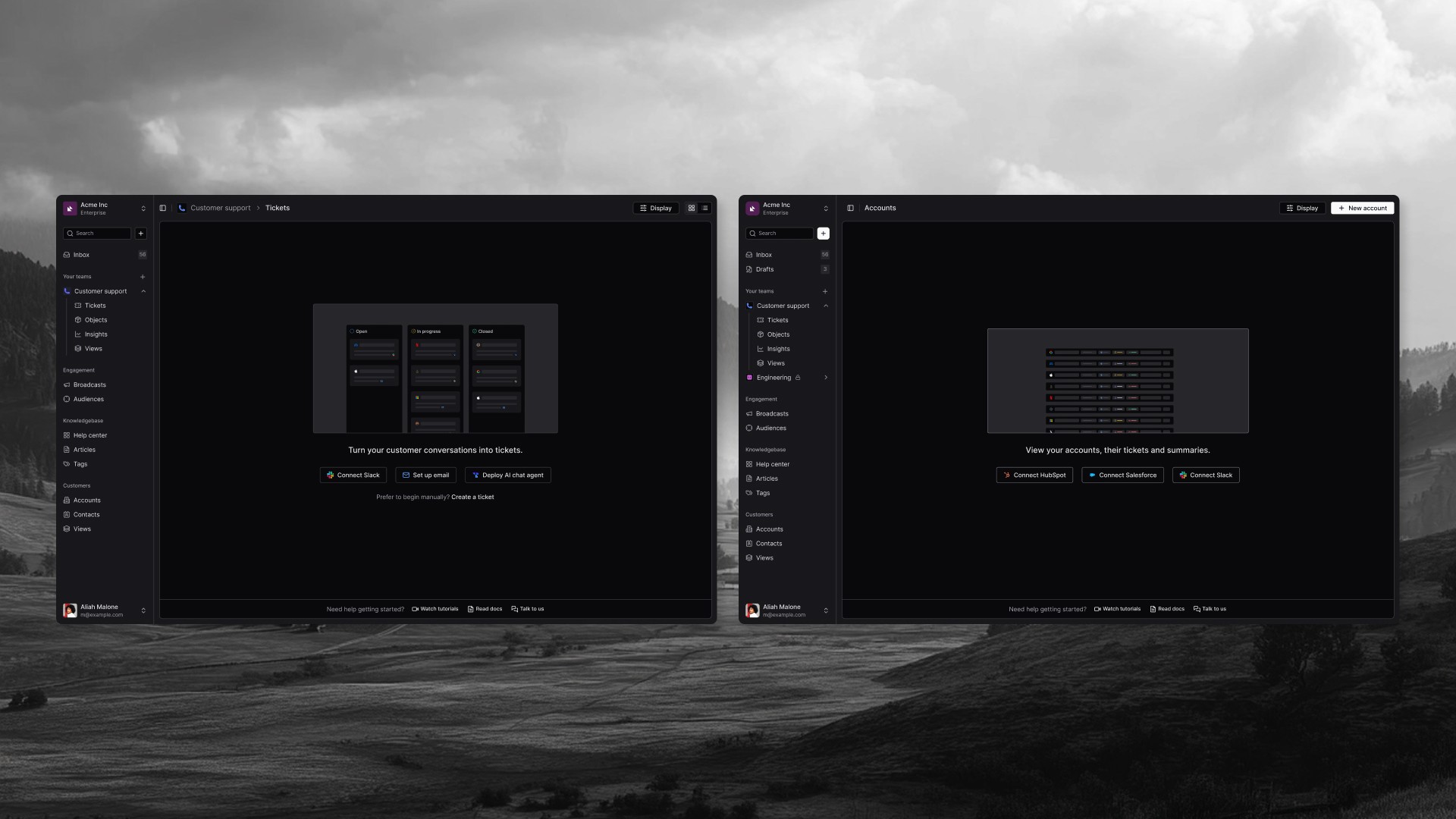Open Insights under Customer support in left window

point(96,334)
